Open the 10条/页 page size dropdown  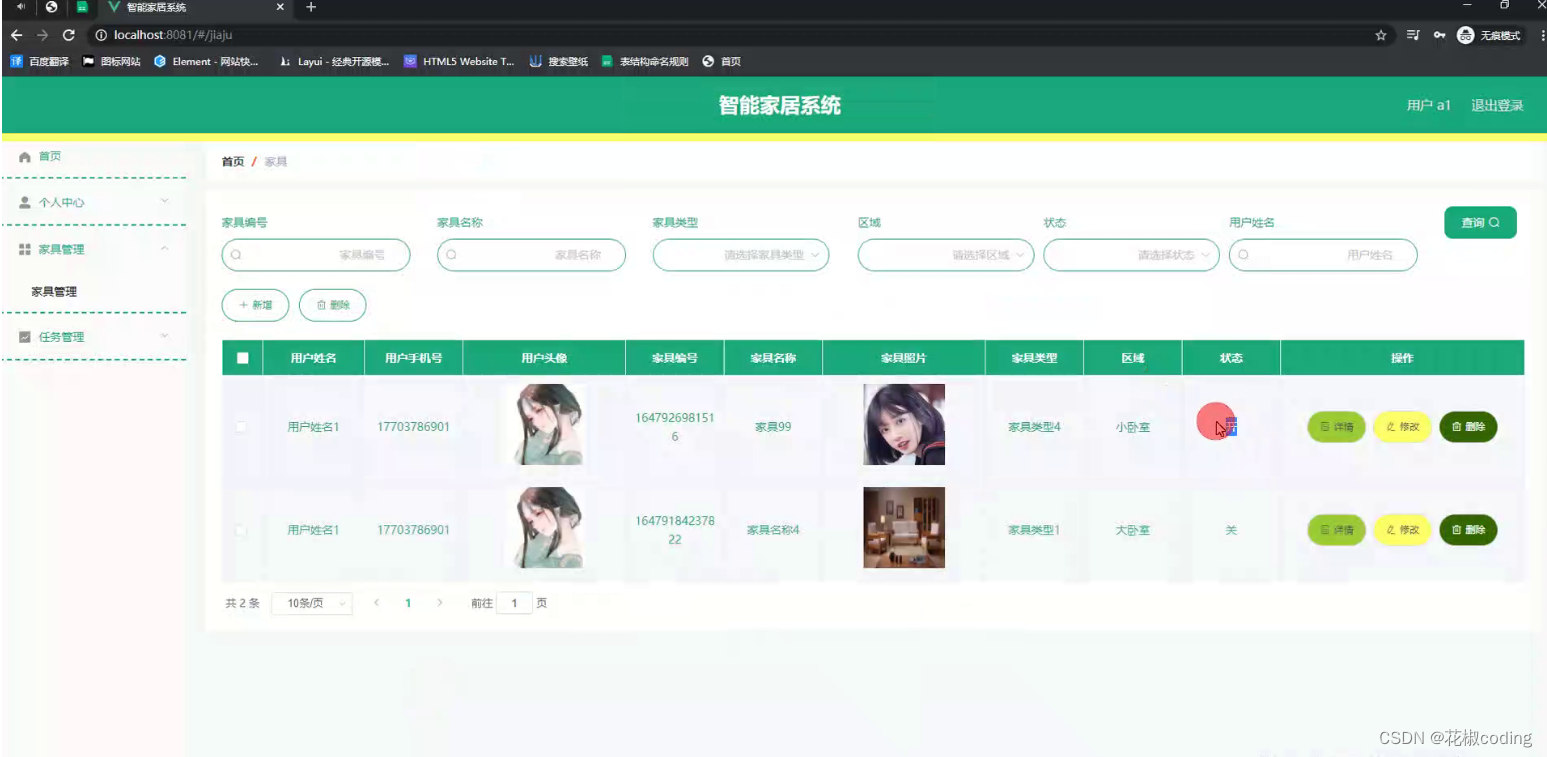(x=311, y=603)
